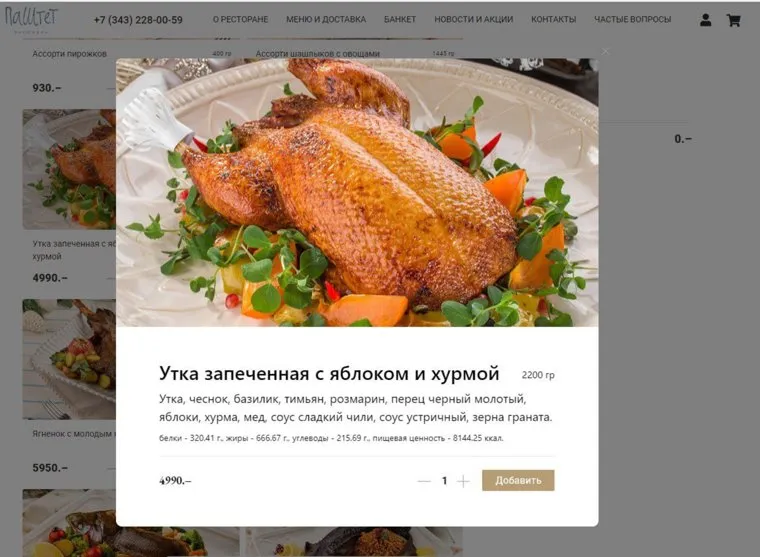Screen dimensions: 760x557
Task: Open the О ресторане menu item
Action: [240, 19]
